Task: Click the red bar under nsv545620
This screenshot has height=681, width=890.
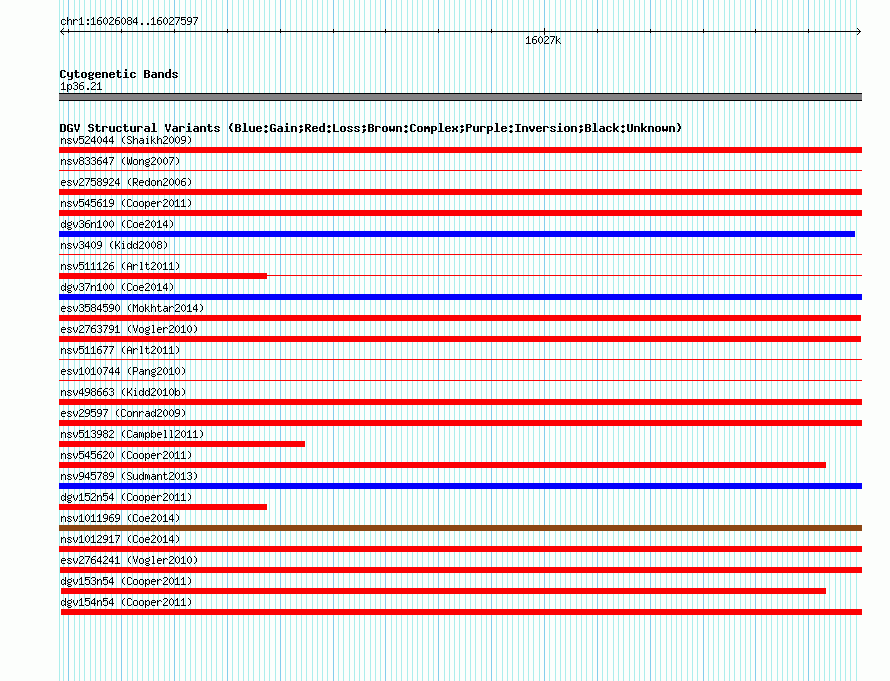Action: click(x=443, y=465)
